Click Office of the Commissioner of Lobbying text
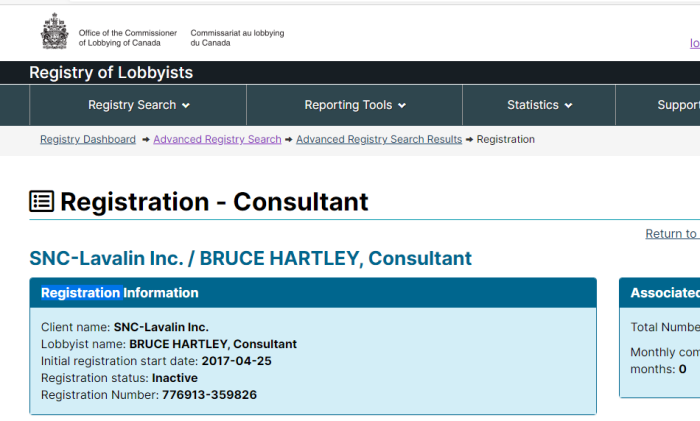The height and width of the screenshot is (421, 700). [x=128, y=38]
